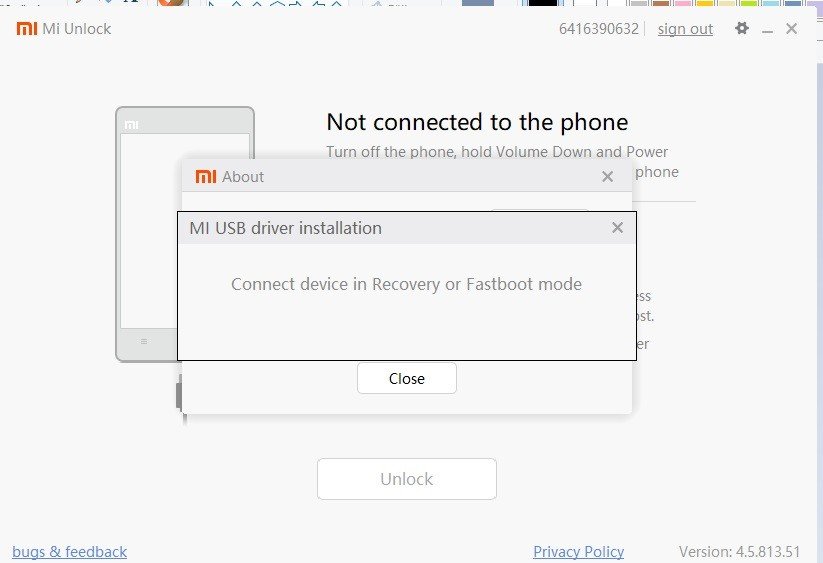Select the black color swatch at top
This screenshot has width=823, height=563.
(x=542, y=3)
